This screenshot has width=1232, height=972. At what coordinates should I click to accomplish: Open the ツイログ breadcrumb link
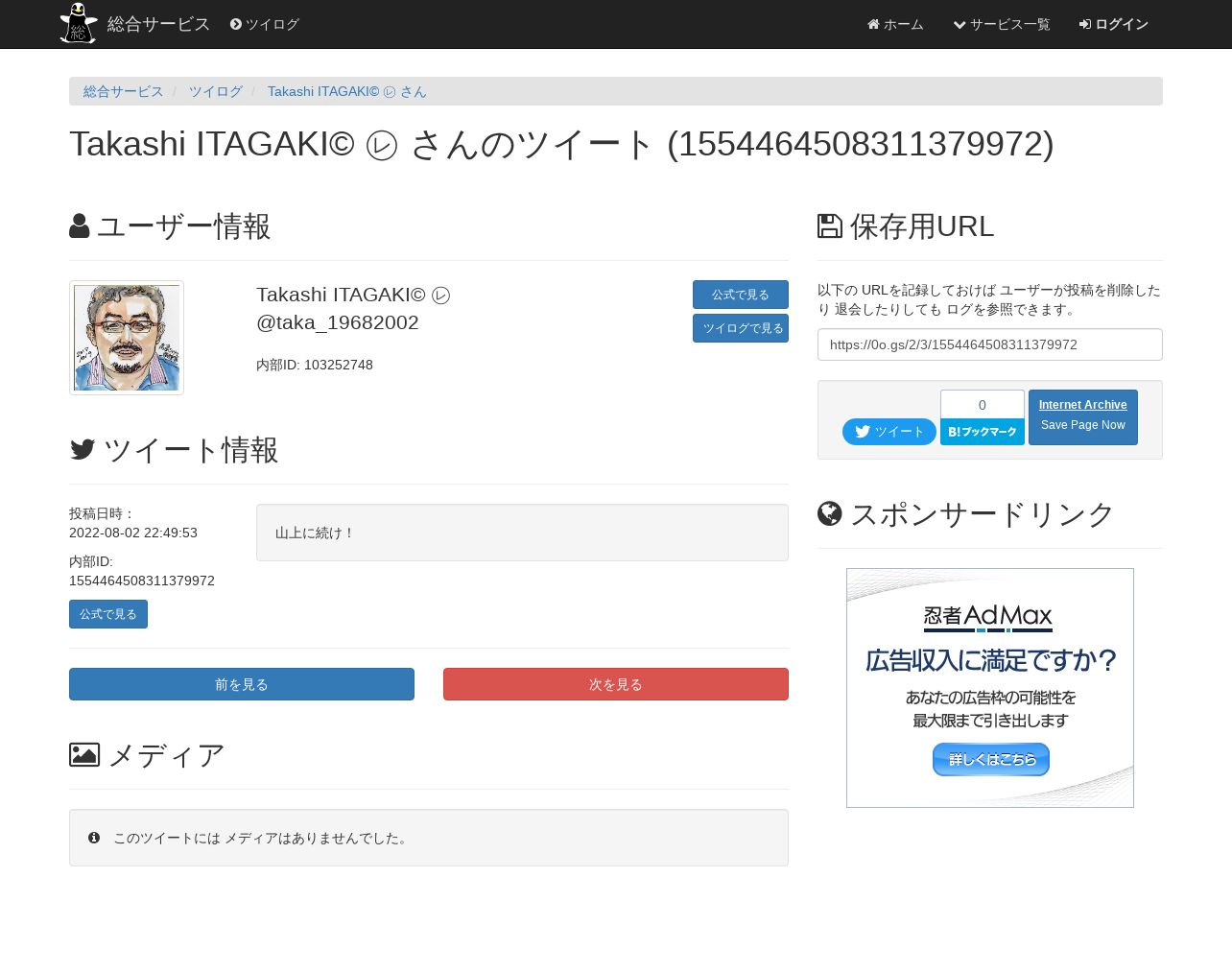(x=216, y=91)
